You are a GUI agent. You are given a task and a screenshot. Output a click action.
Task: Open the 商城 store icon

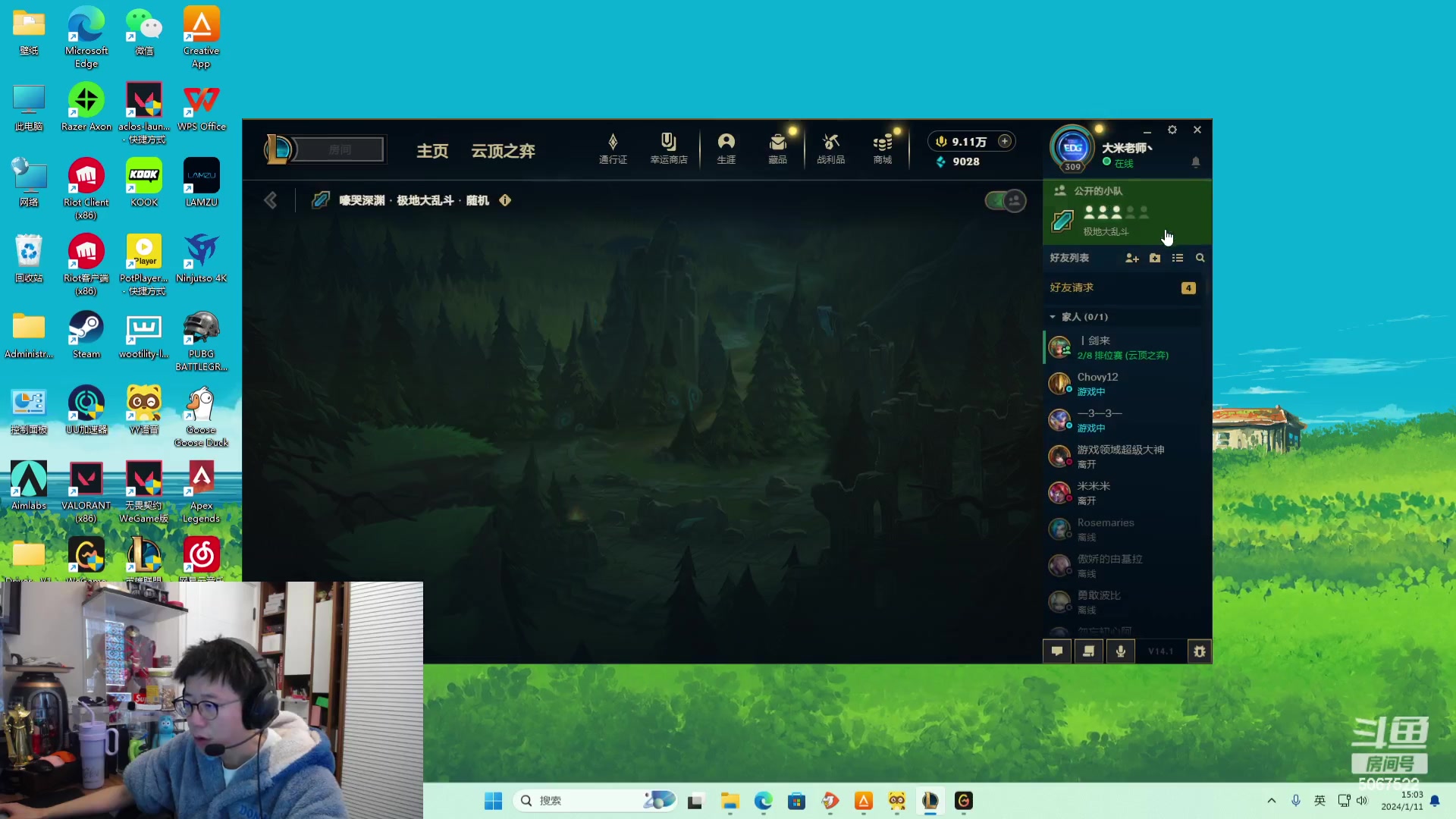(x=883, y=149)
